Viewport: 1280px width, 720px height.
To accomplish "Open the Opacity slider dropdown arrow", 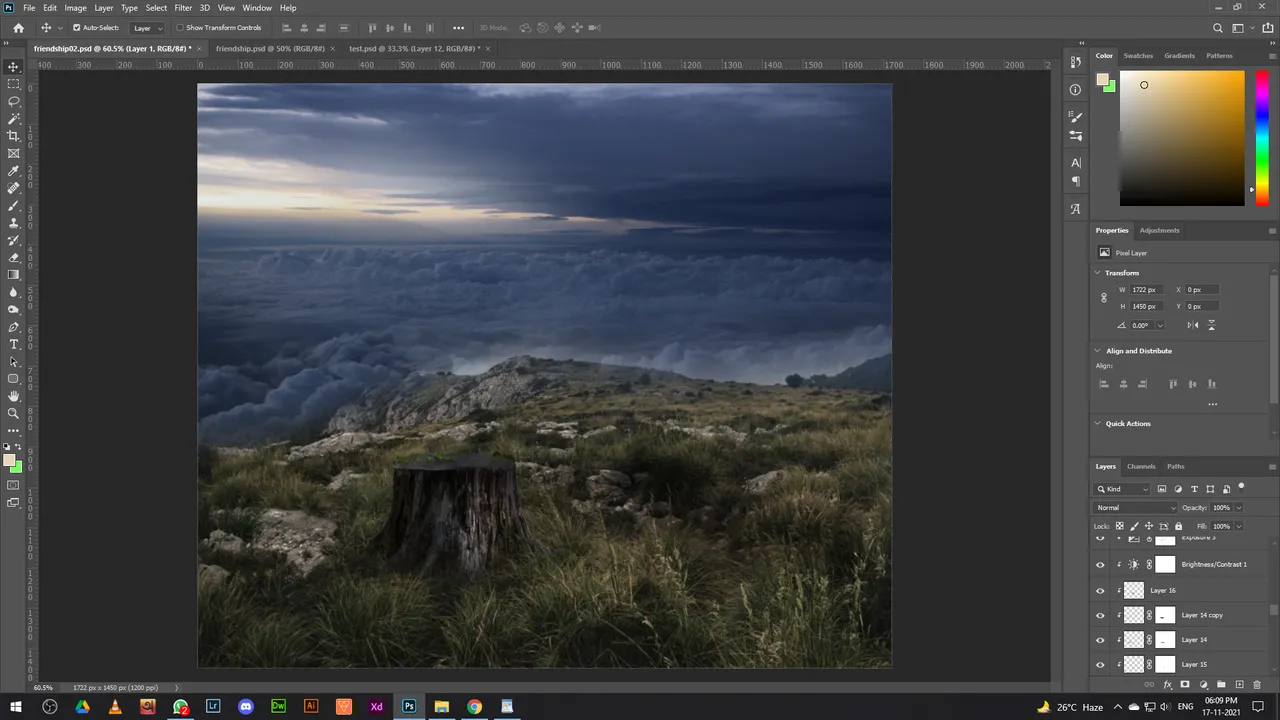I will [x=1238, y=508].
